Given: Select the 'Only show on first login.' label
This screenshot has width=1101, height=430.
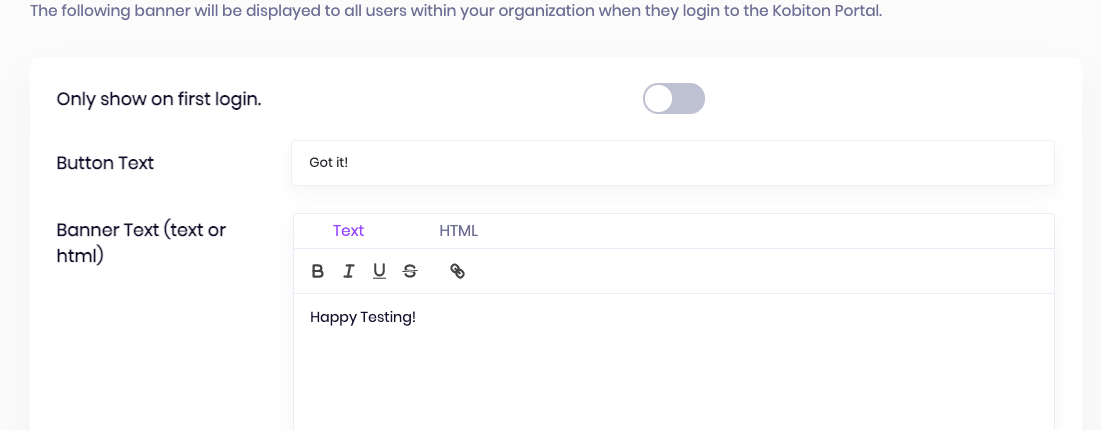Looking at the screenshot, I should pyautogui.click(x=159, y=99).
